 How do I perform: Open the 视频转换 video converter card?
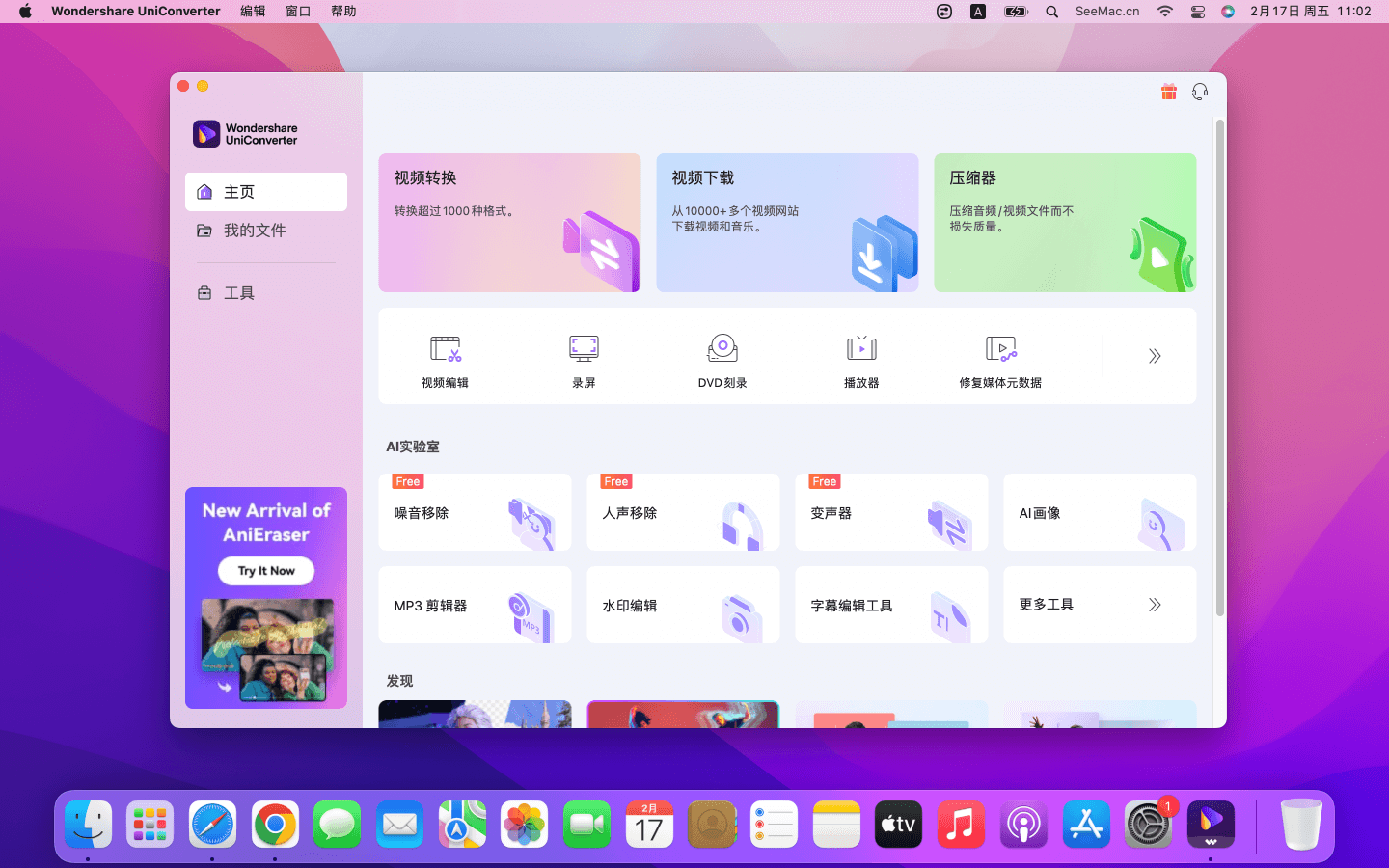point(509,223)
